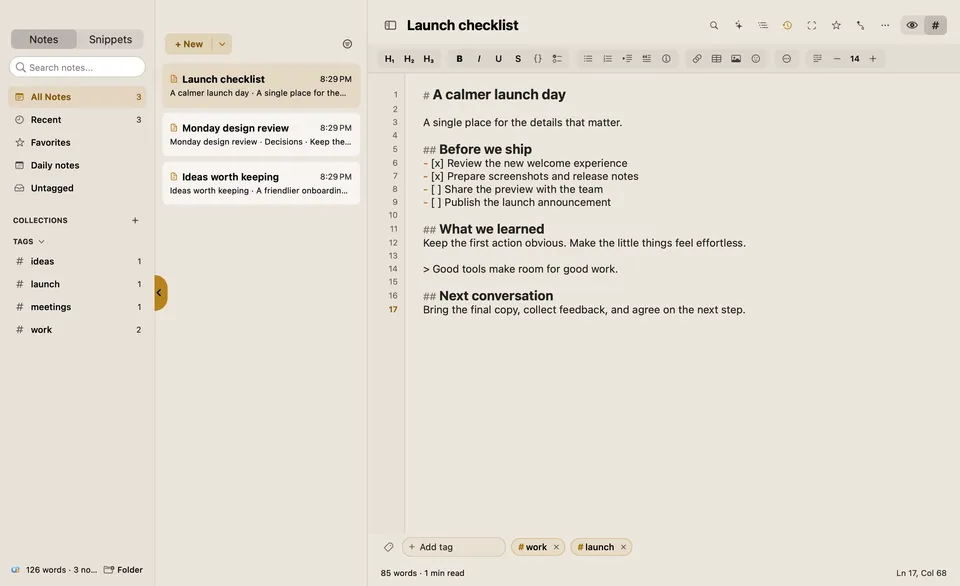The width and height of the screenshot is (960, 586).
Task: Toggle italic formatting
Action: coord(479,59)
